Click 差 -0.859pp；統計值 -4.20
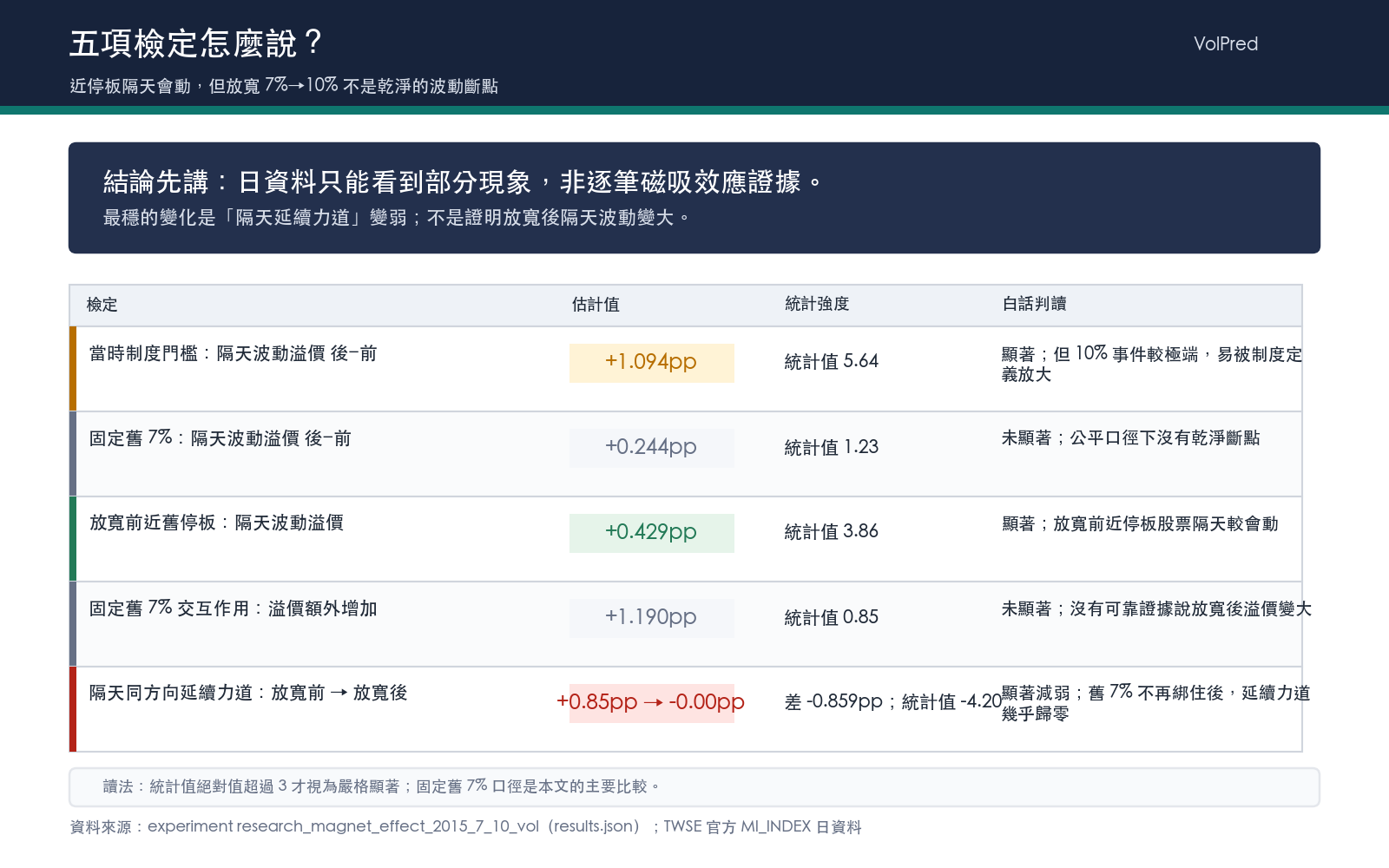The height and width of the screenshot is (868, 1389). 892,701
